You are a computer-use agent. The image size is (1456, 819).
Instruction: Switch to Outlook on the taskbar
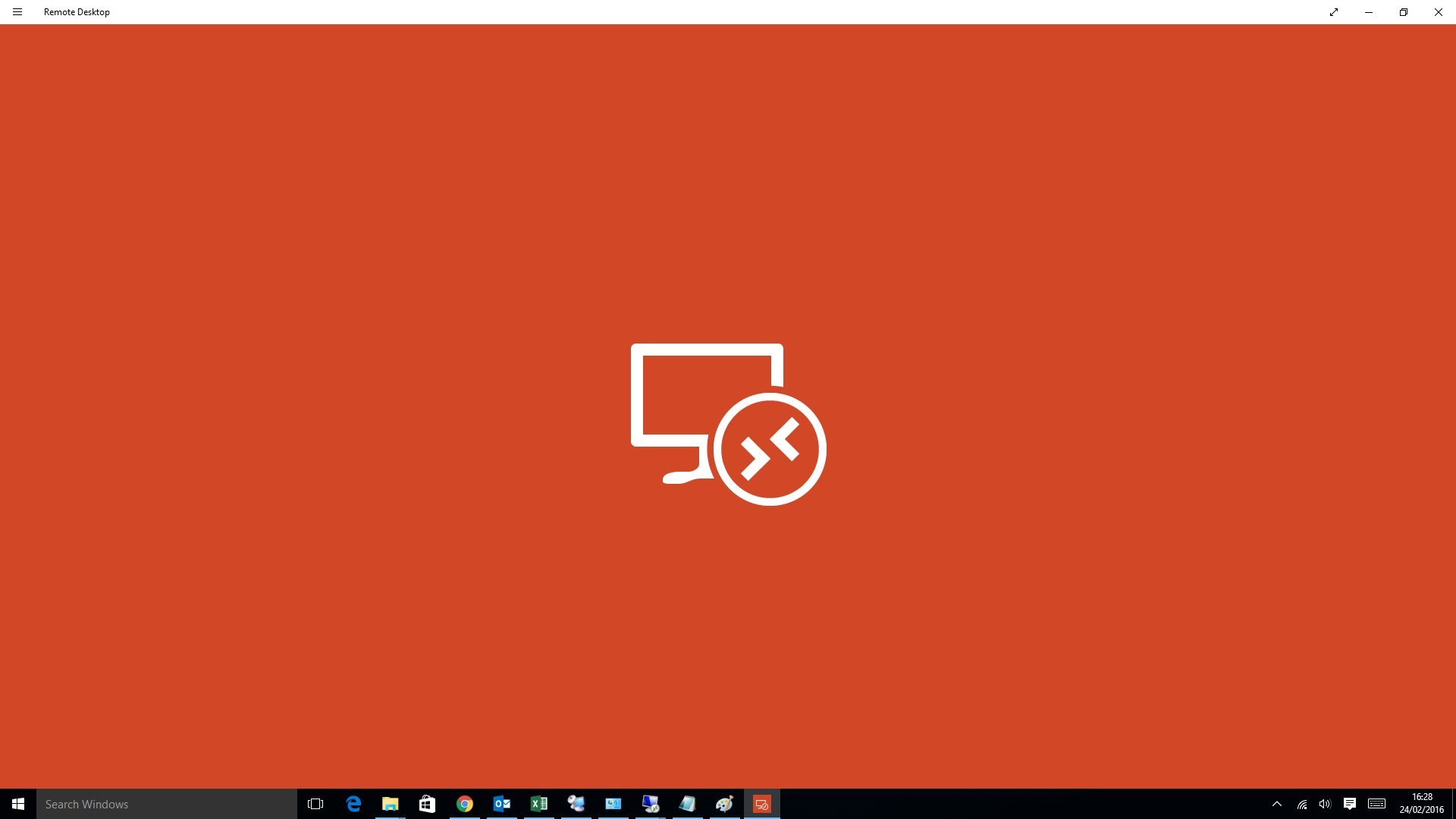tap(502, 804)
